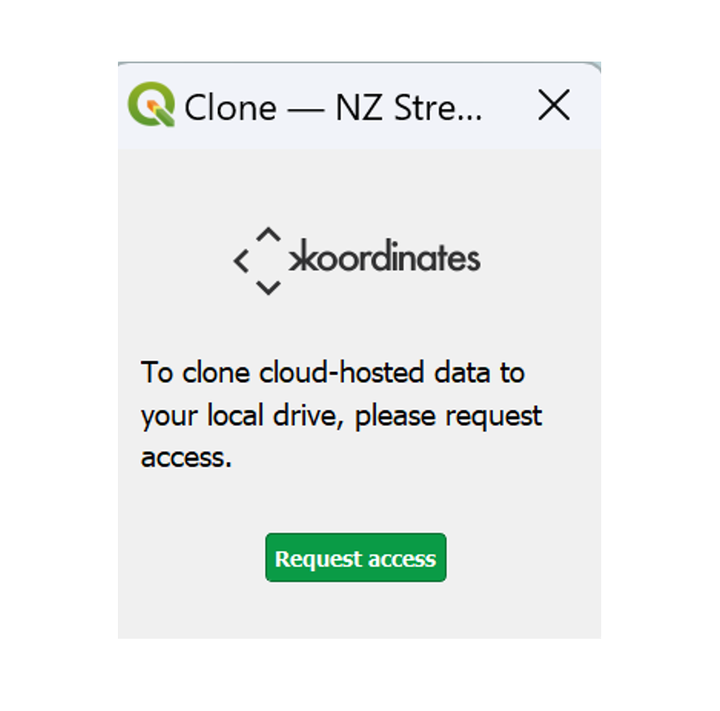Image resolution: width=720 pixels, height=711 pixels.
Task: Click the up chevron of Koordinates logo
Action: point(269,234)
